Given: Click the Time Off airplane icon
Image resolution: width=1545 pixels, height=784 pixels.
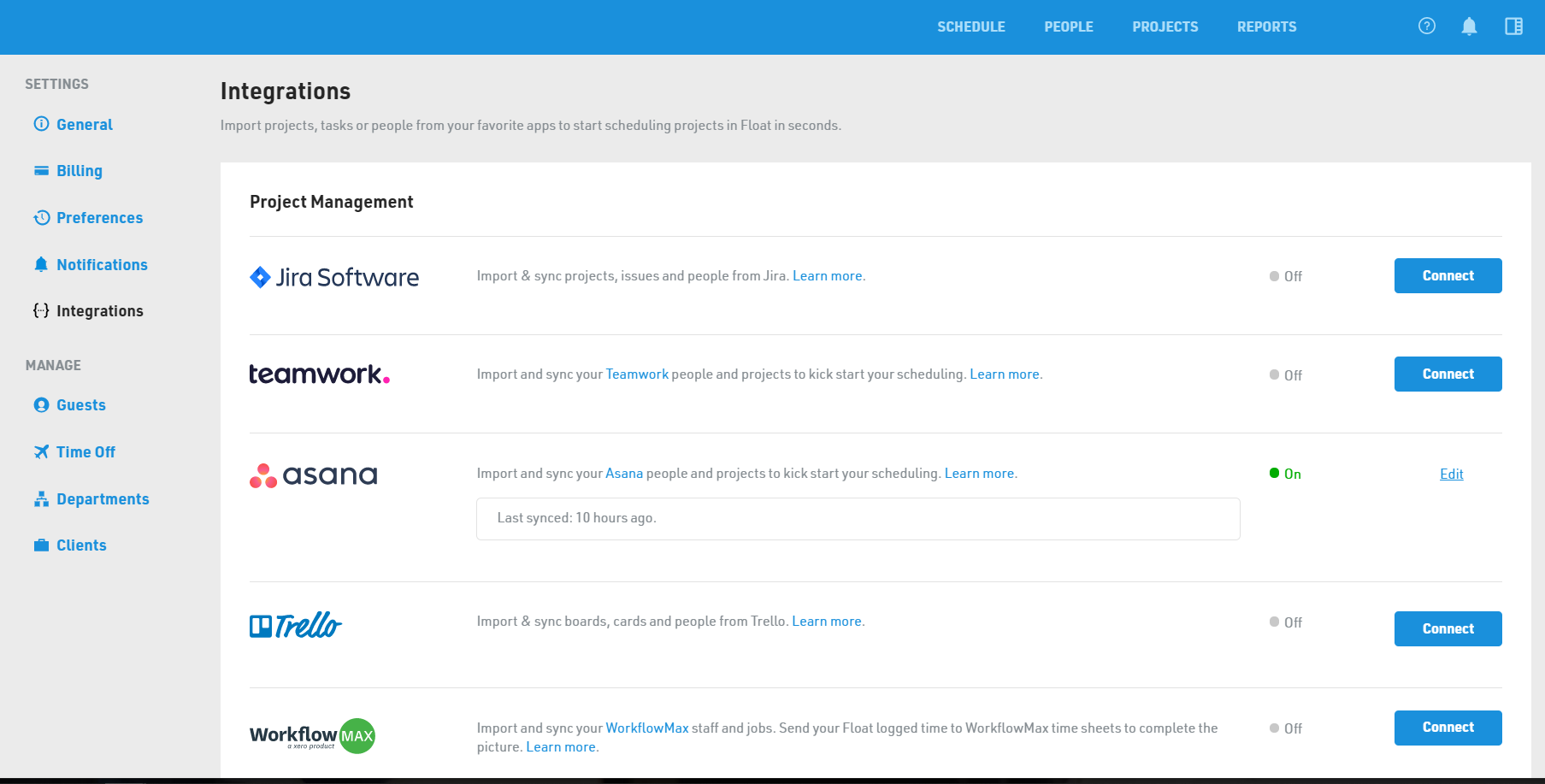Looking at the screenshot, I should (x=41, y=452).
